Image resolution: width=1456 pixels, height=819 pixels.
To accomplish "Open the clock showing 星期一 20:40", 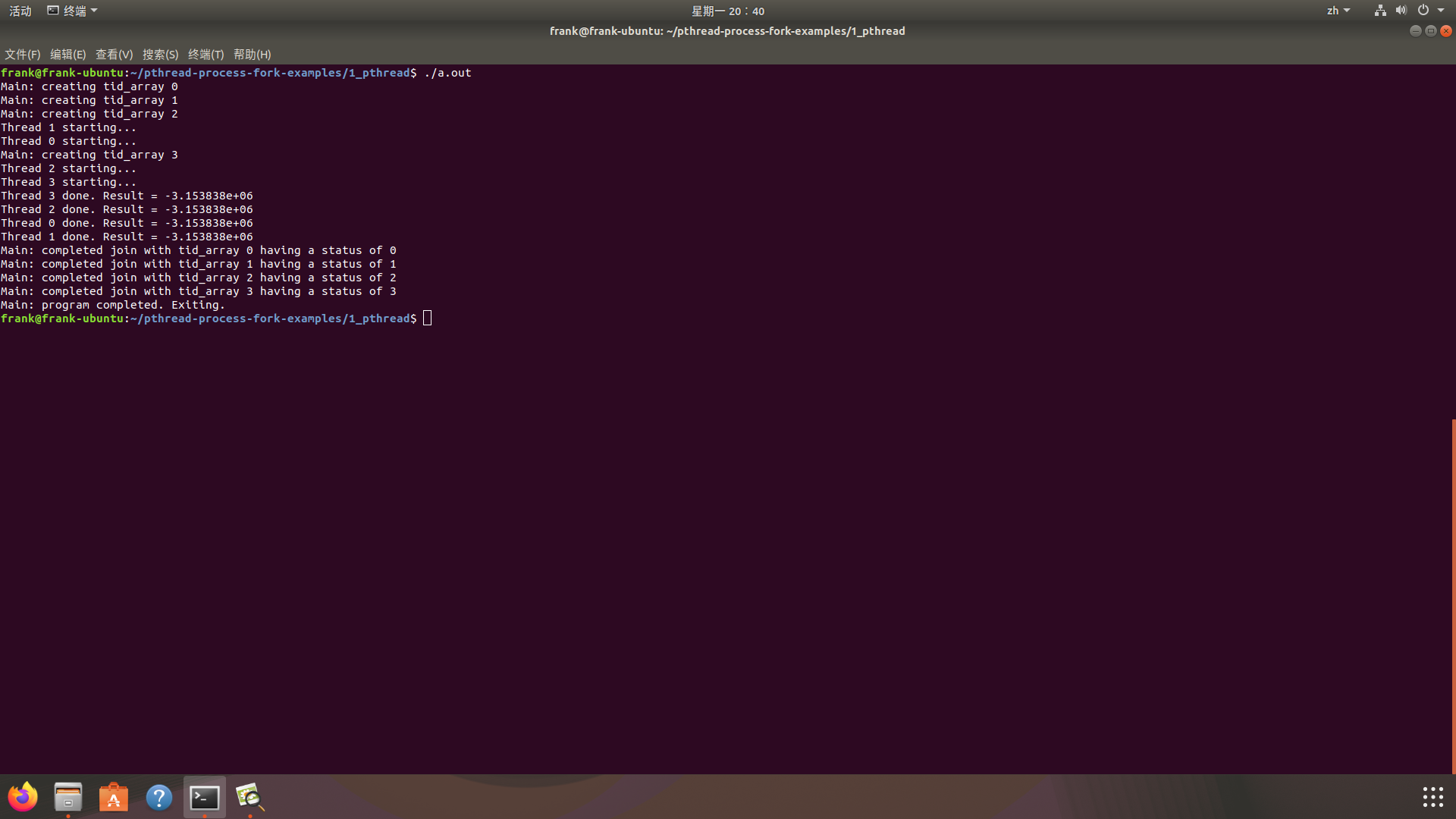I will (727, 11).
